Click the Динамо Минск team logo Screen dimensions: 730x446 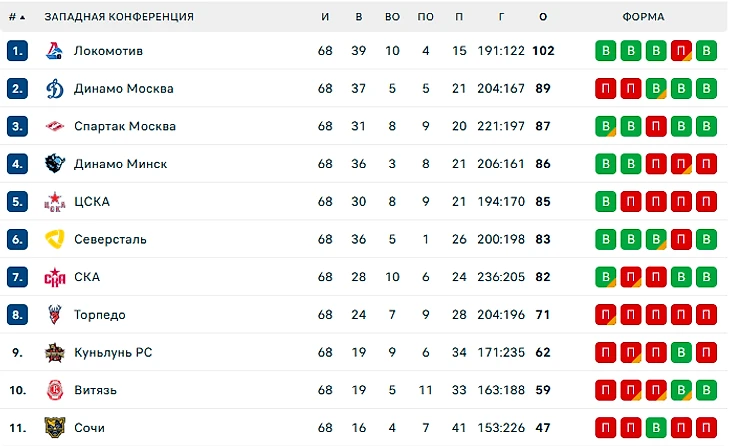(55, 164)
